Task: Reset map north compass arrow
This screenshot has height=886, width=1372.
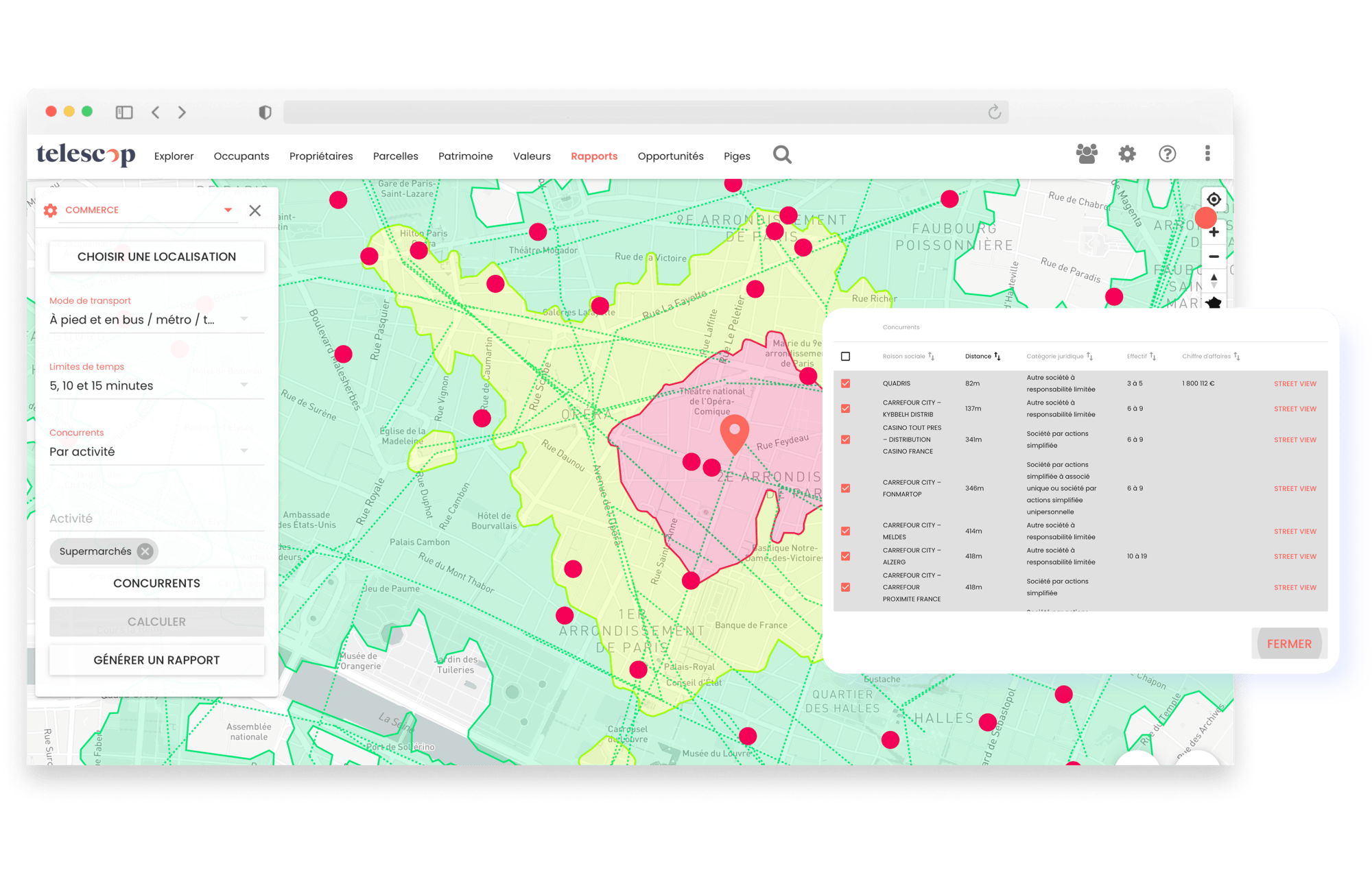Action: pyautogui.click(x=1214, y=279)
